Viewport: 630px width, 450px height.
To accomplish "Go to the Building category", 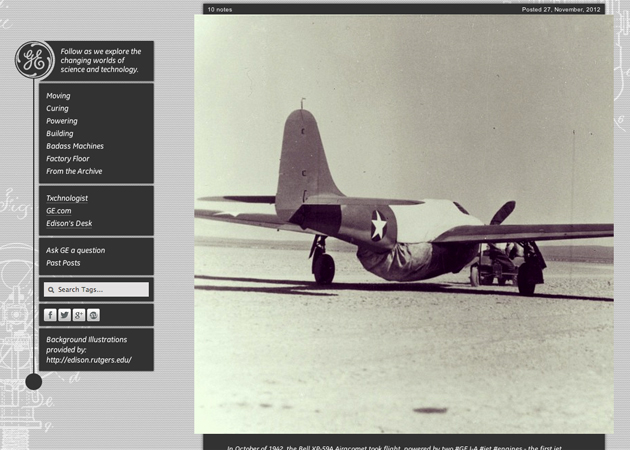I will click(59, 134).
